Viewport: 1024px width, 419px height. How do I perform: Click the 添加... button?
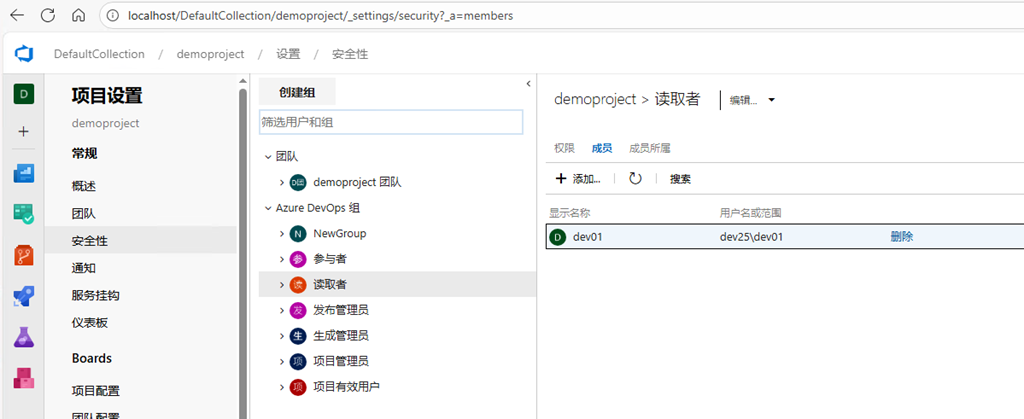point(577,179)
